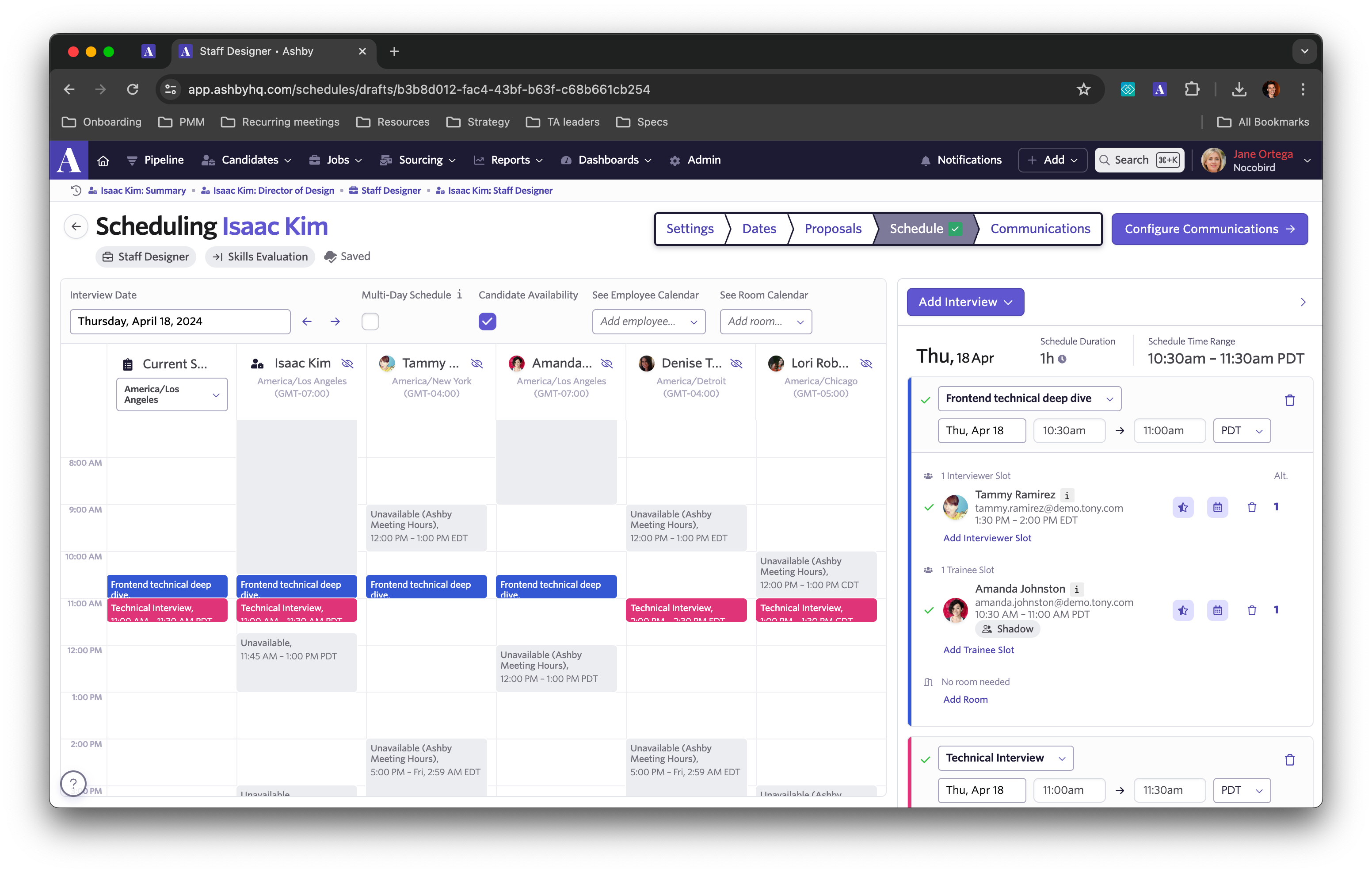
Task: Switch to the Proposals step tab
Action: point(832,229)
